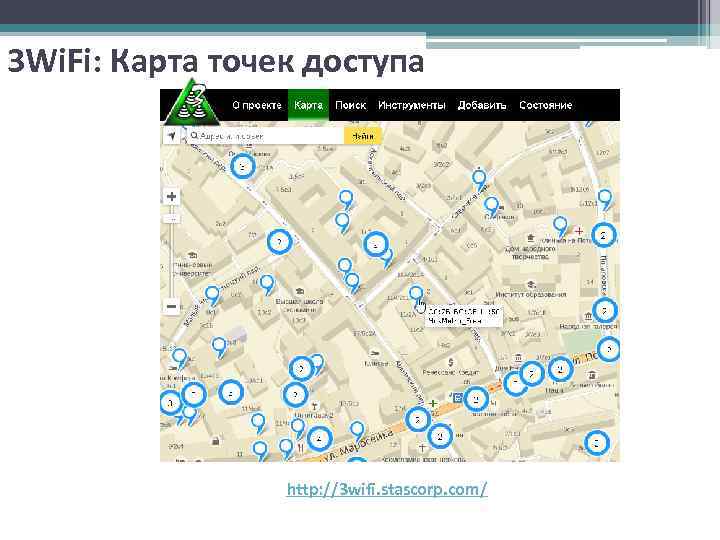
Task: Focus the address or object search field
Action: (265, 136)
